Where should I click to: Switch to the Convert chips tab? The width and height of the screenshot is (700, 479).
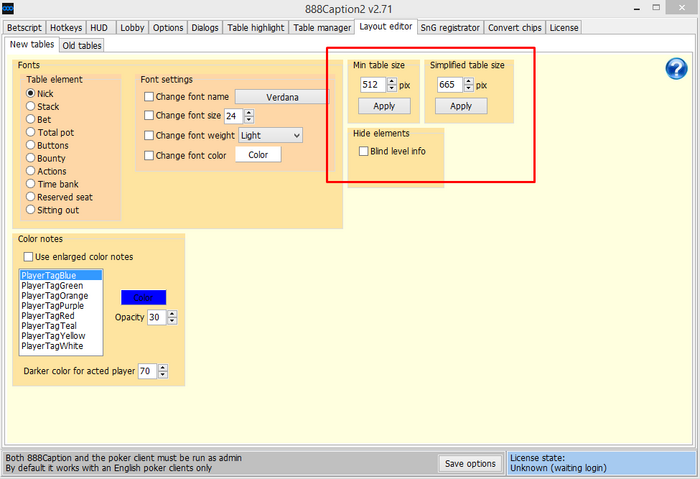click(515, 28)
